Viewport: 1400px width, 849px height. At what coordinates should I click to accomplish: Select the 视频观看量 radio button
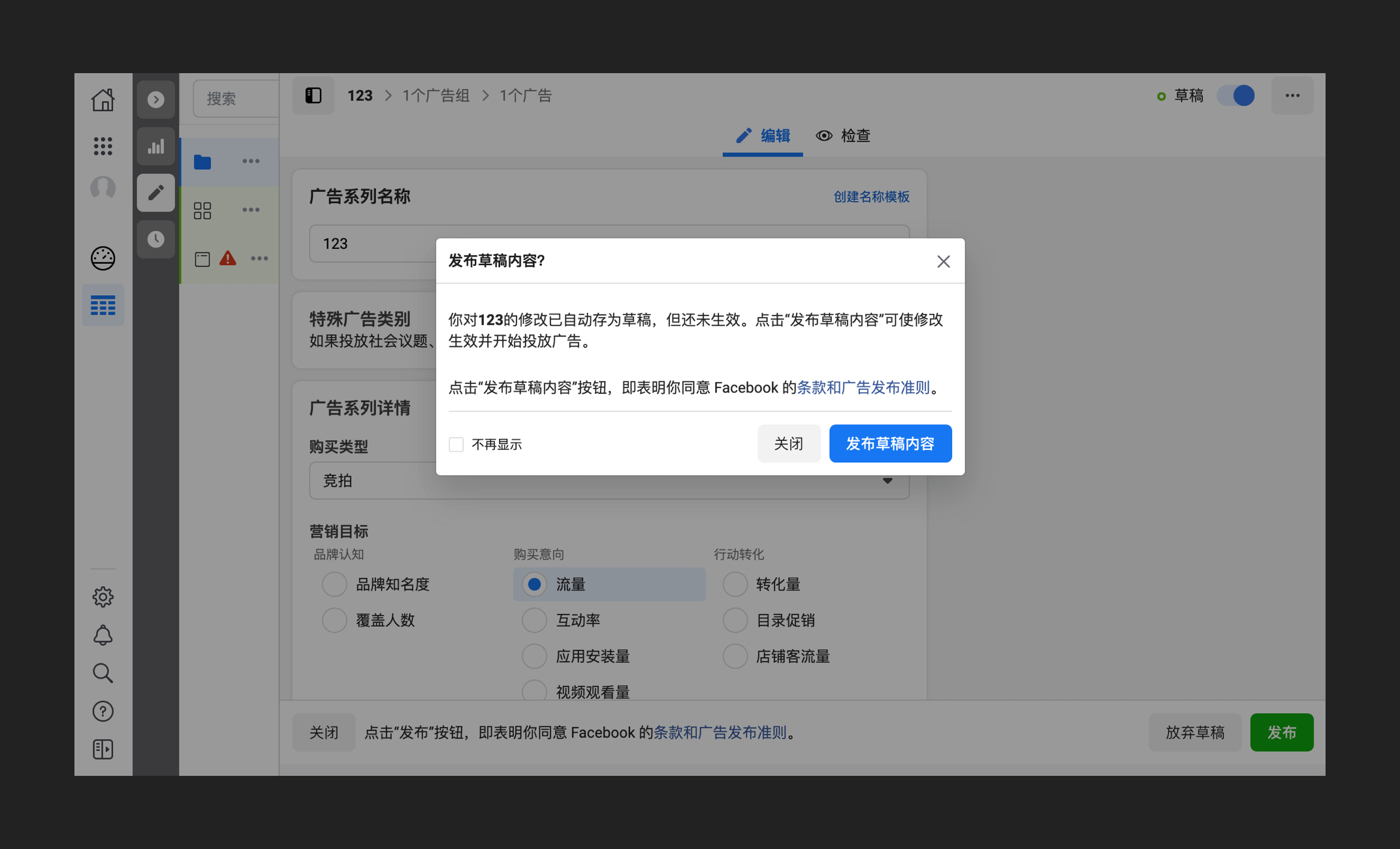tap(534, 691)
